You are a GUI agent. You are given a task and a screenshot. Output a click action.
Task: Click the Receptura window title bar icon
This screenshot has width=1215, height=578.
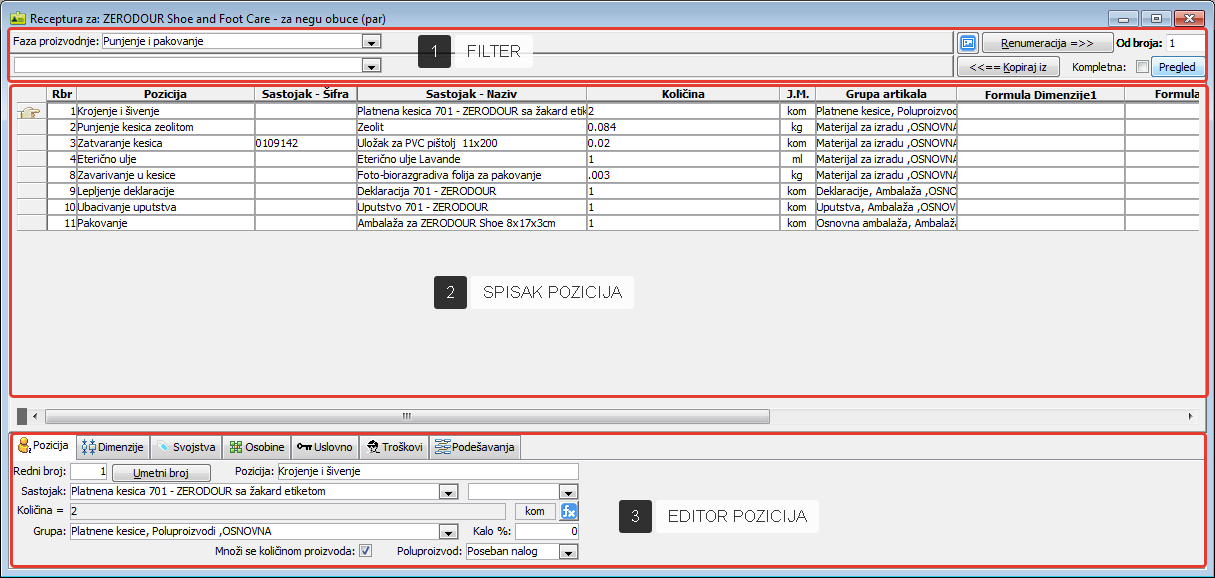click(17, 18)
